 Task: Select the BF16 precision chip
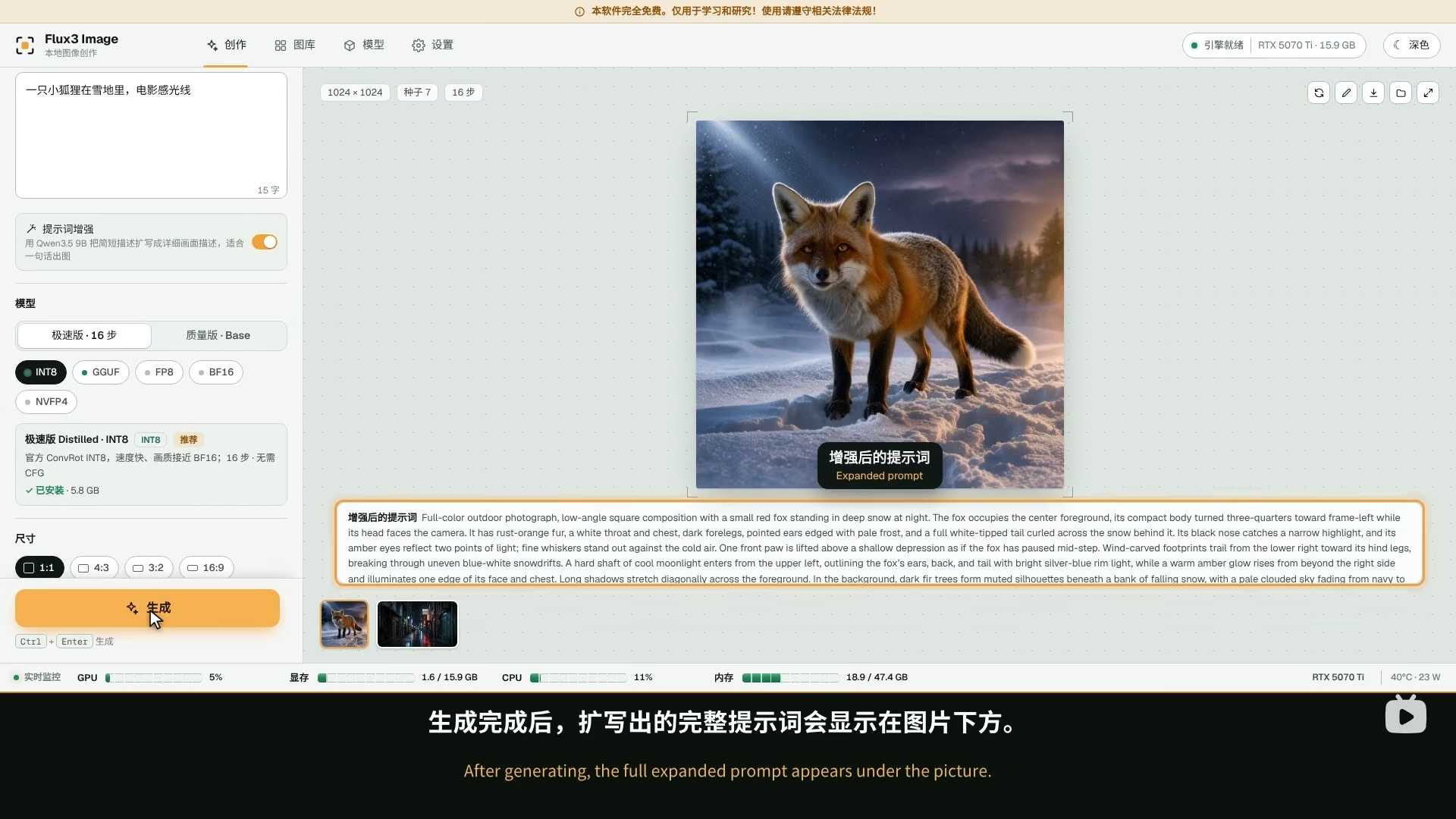[x=216, y=372]
